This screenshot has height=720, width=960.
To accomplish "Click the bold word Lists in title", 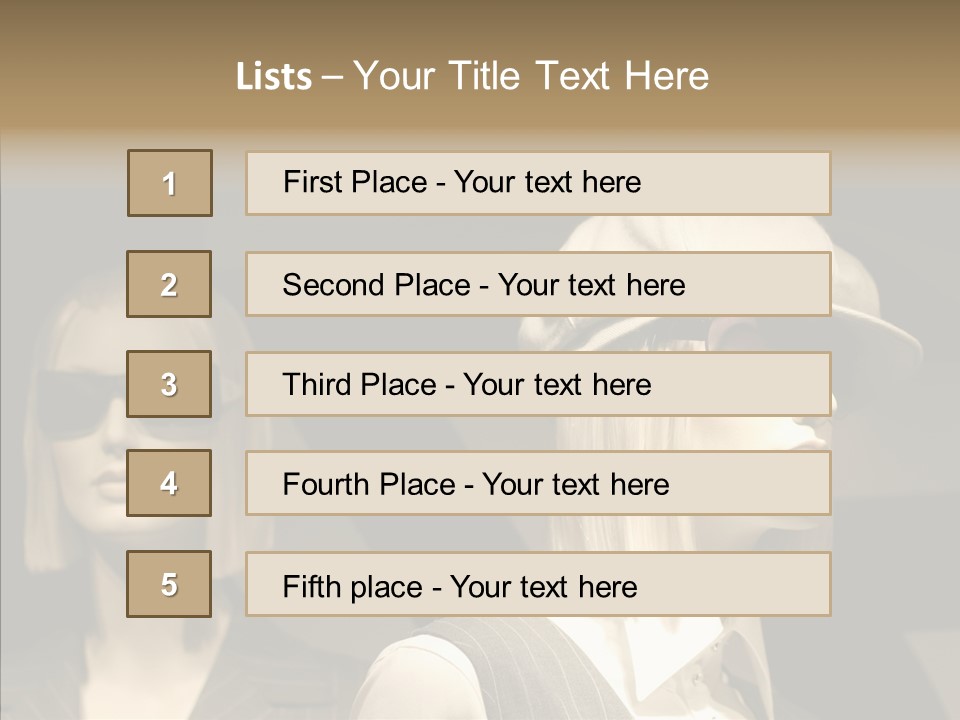I will coord(273,77).
